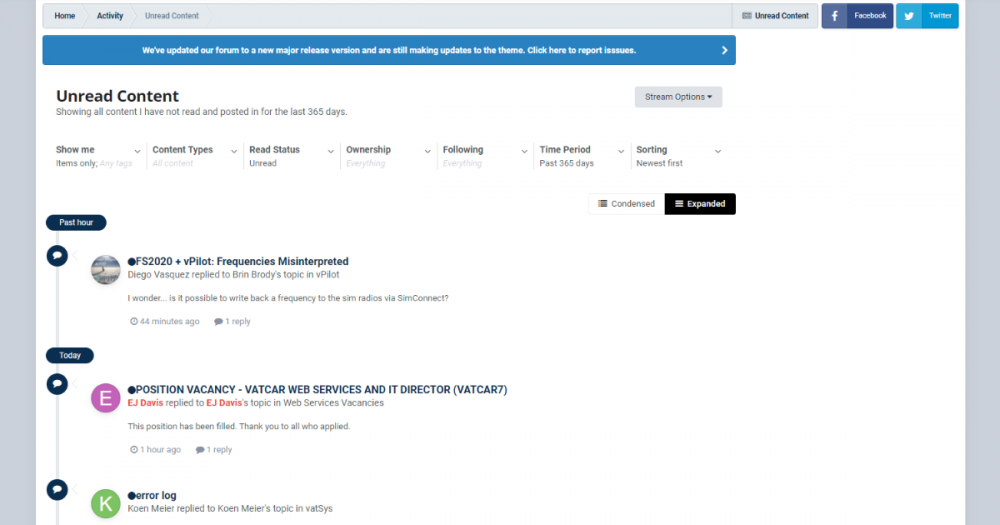Go to Home breadcrumb

[65, 16]
